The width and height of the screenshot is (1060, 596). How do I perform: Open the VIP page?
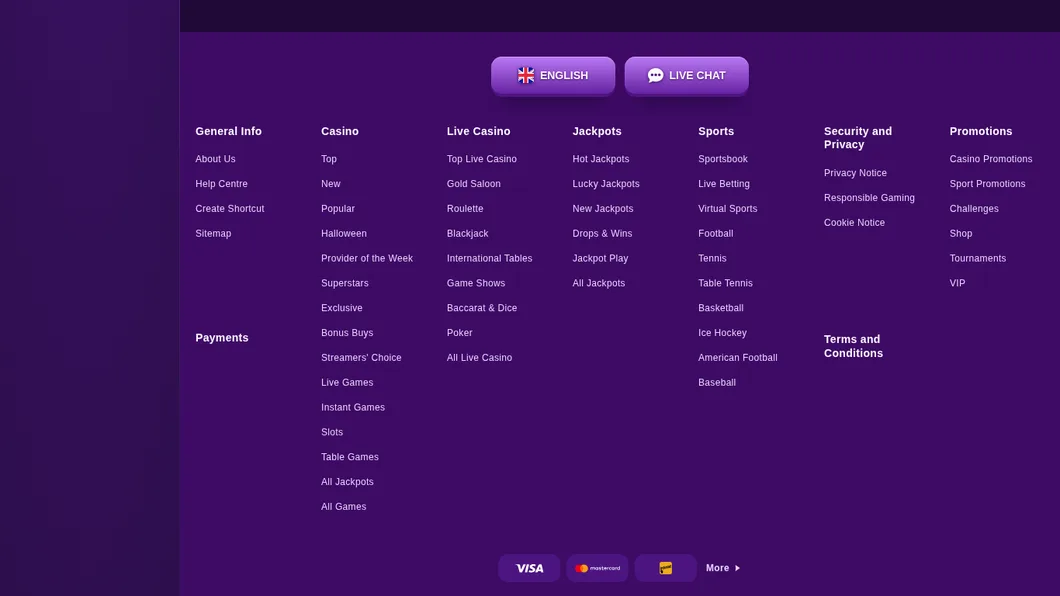pos(957,283)
